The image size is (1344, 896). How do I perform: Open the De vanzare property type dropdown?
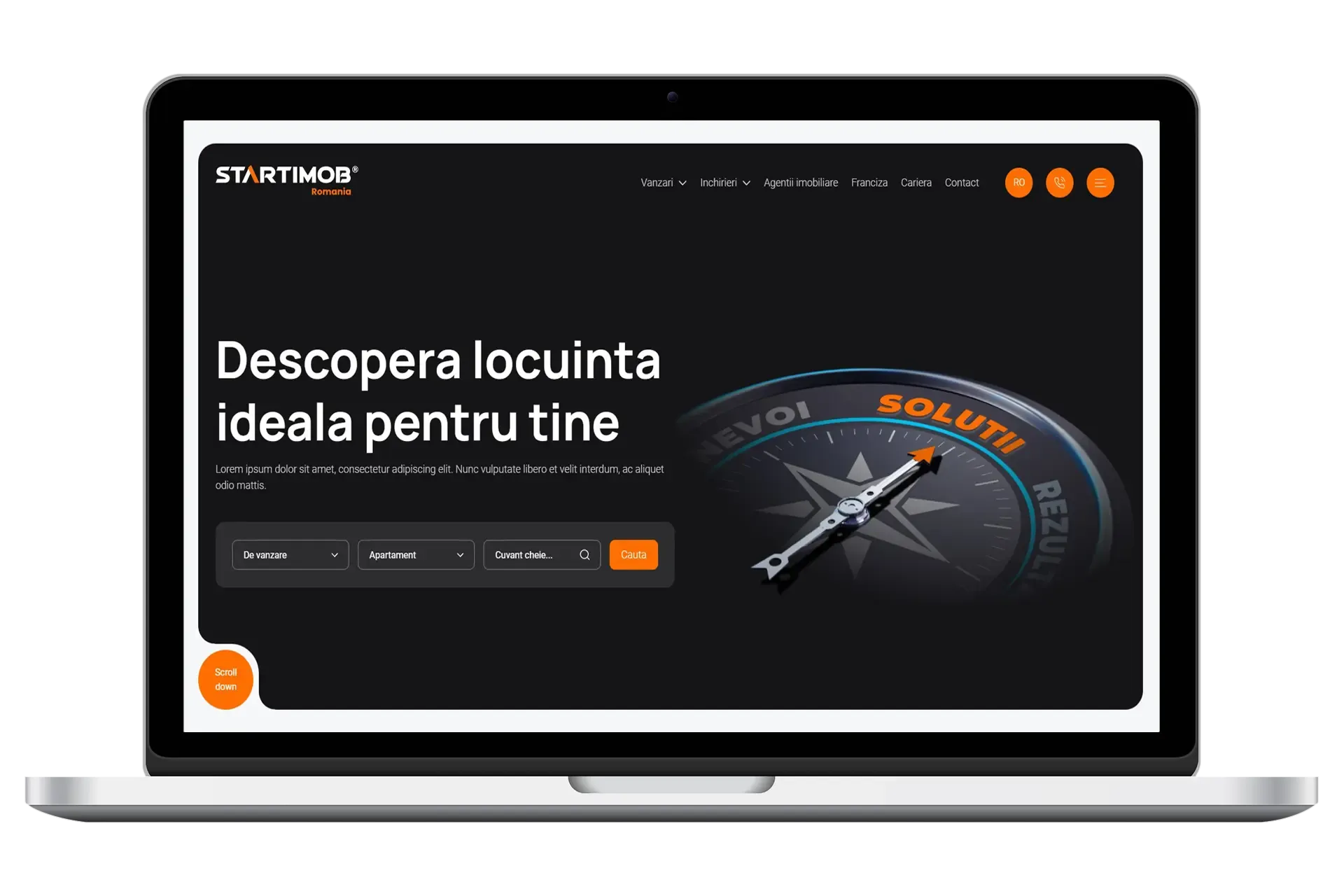tap(289, 554)
